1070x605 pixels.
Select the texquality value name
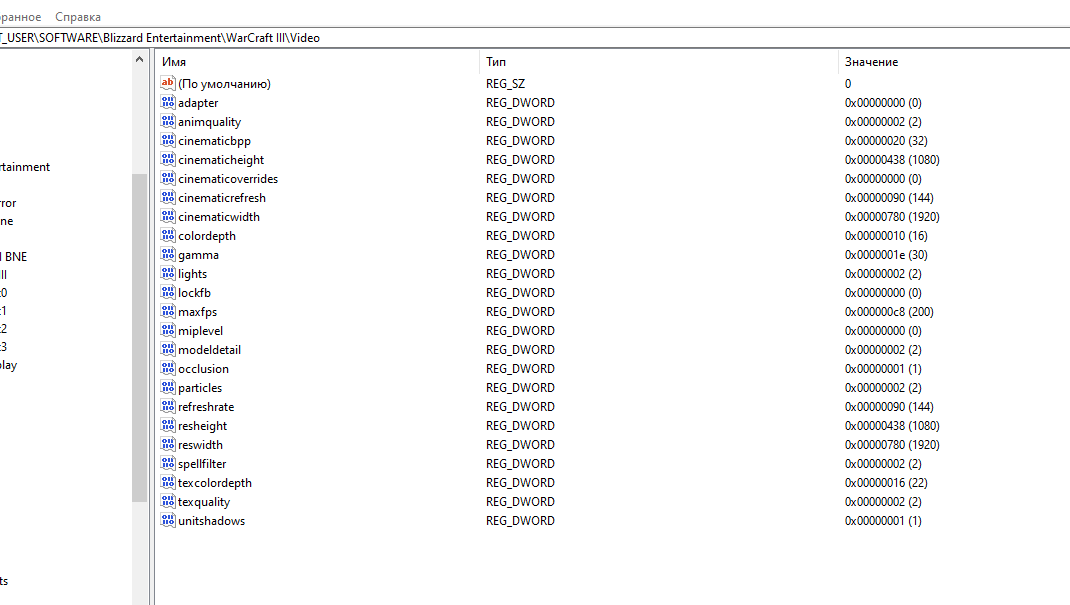[x=204, y=501]
